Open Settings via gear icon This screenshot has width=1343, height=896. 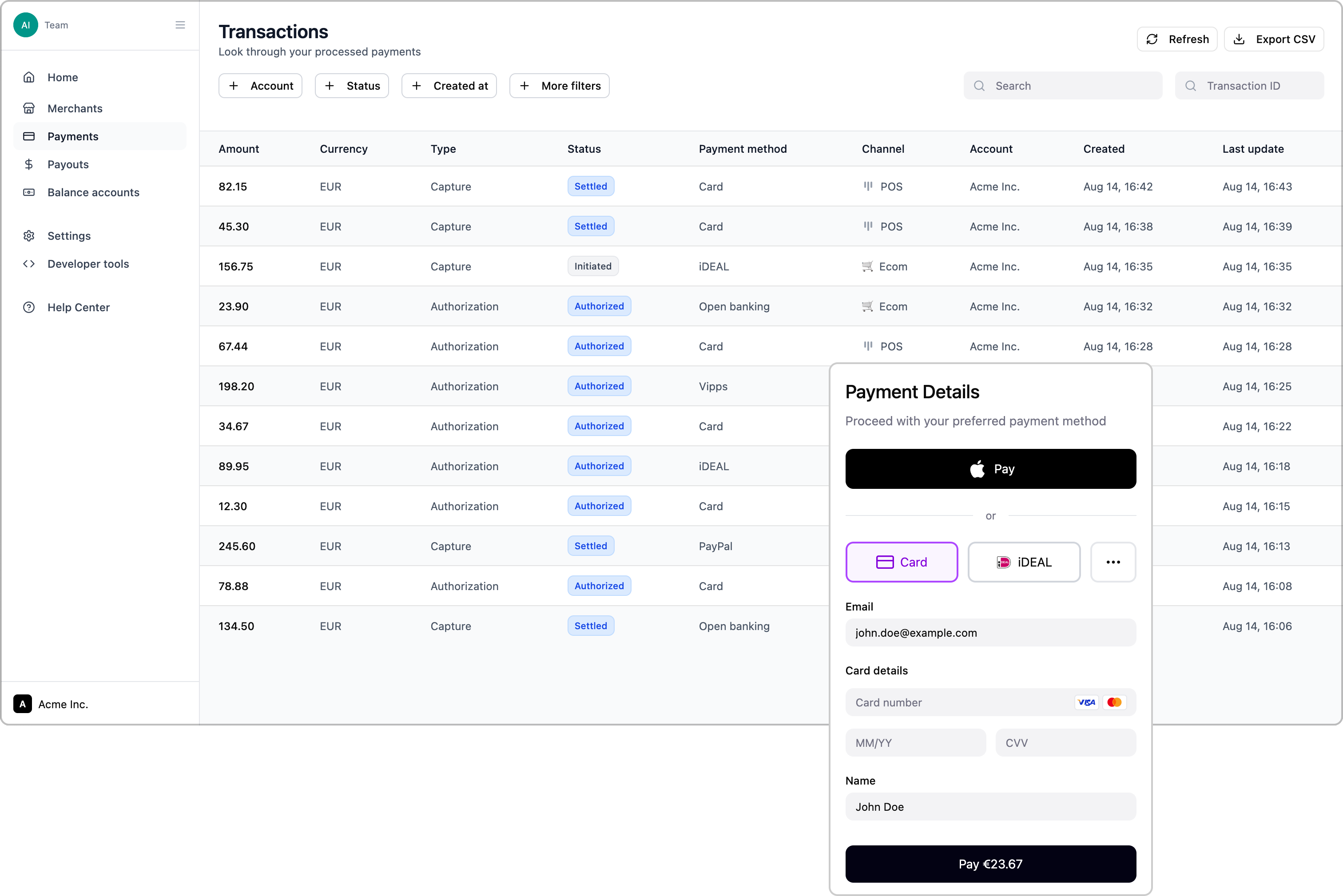29,236
